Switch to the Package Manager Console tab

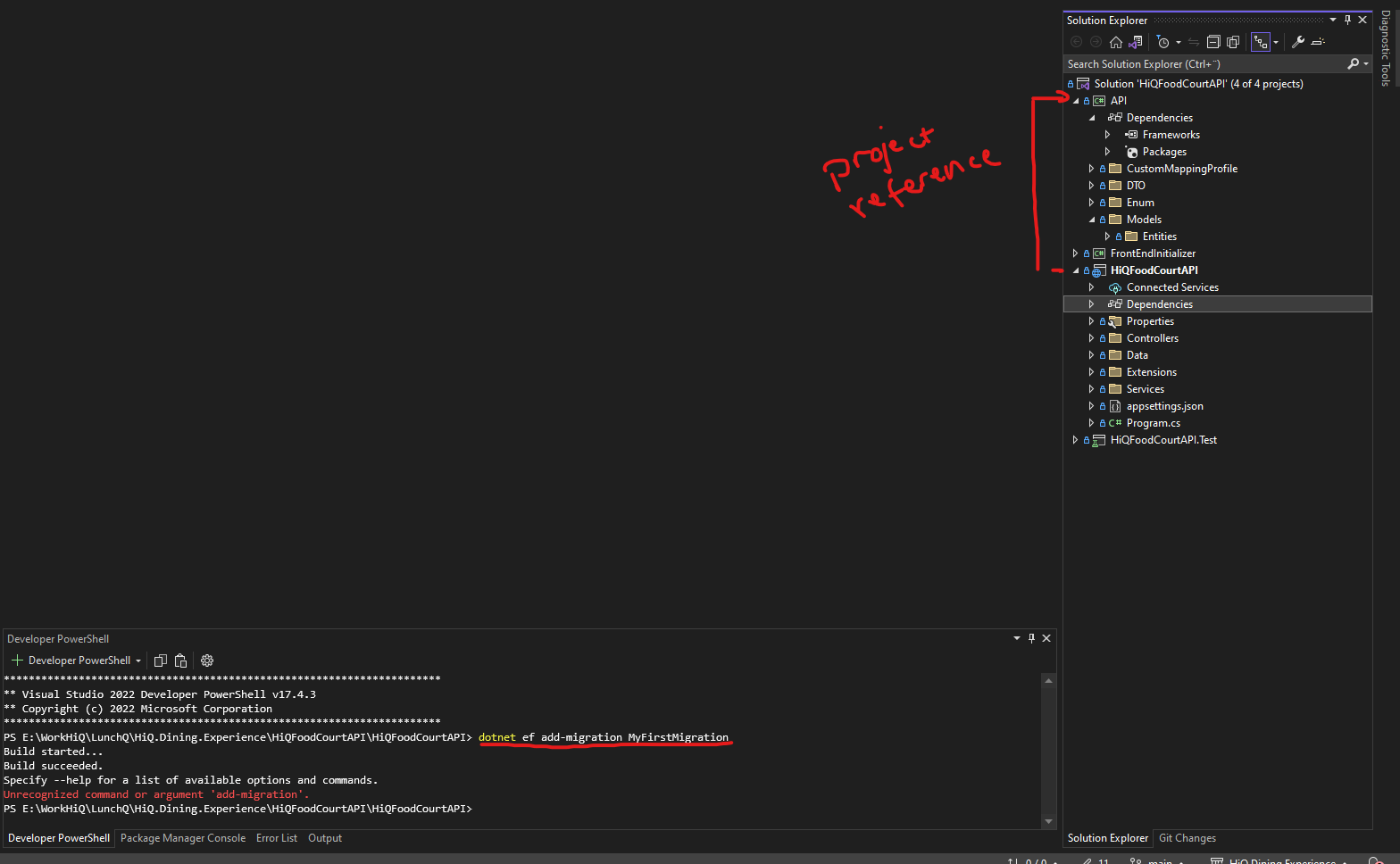(183, 838)
